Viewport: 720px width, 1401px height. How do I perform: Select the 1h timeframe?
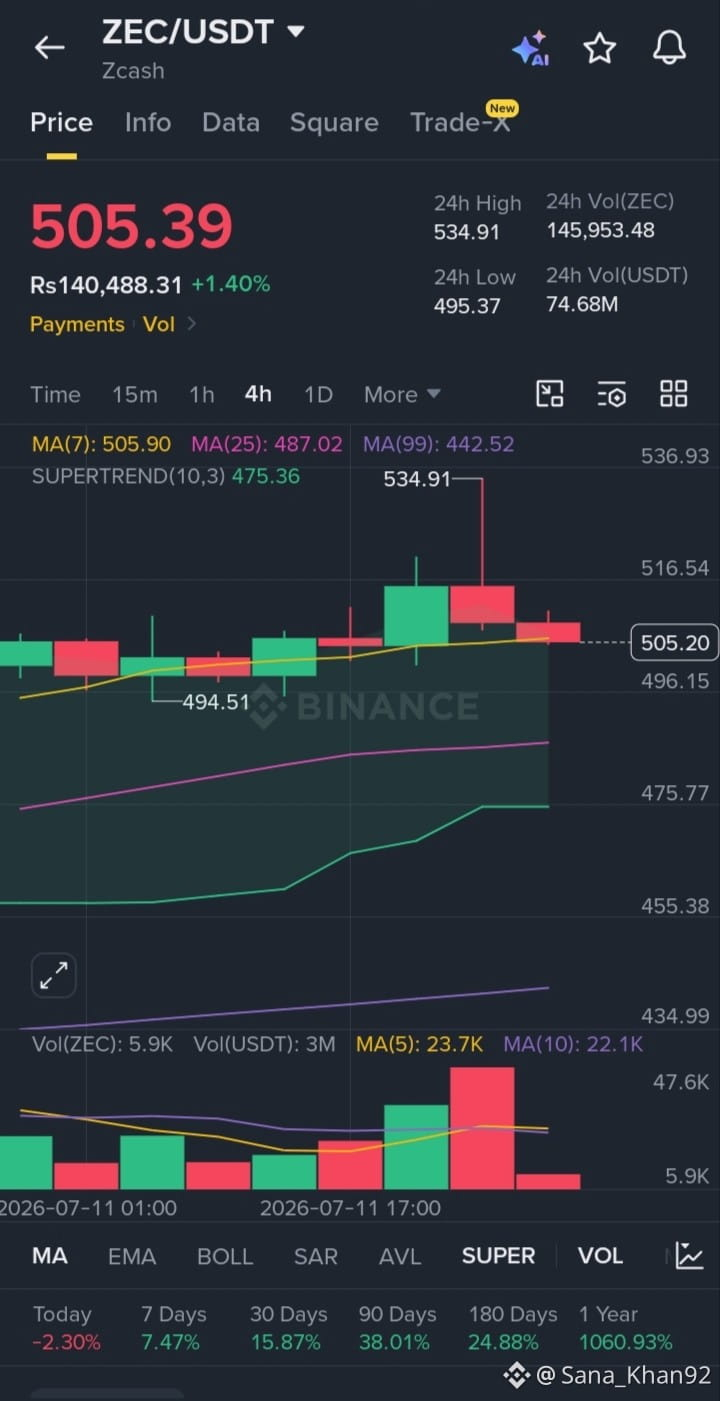[x=201, y=394]
